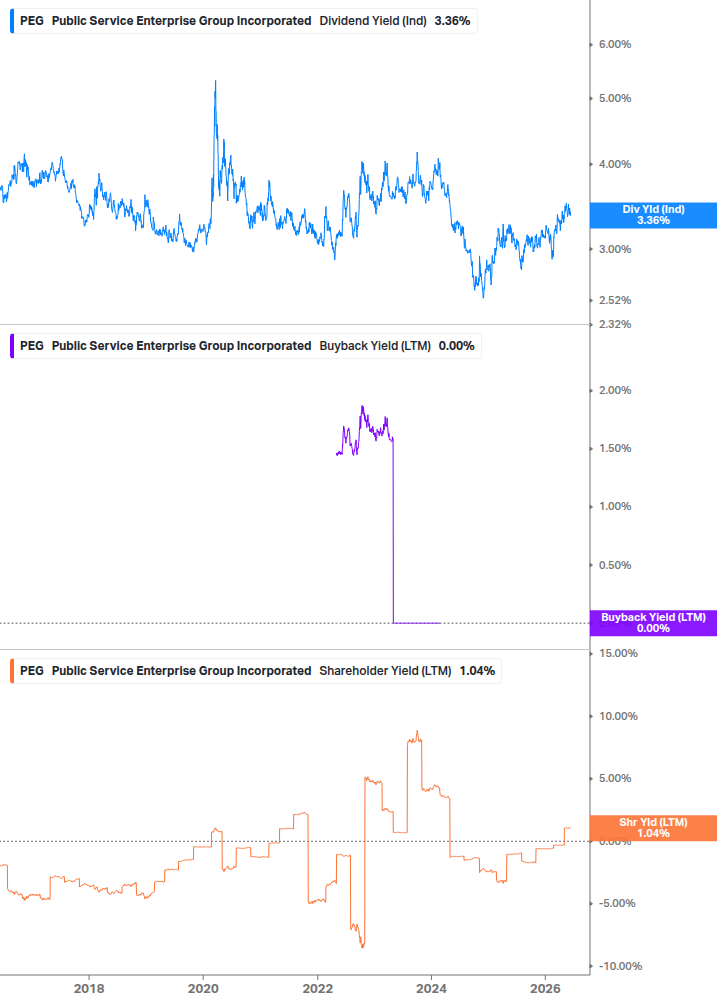Select the blue Dividend Yield color marker
This screenshot has height=1005, width=717.
coord(12,21)
